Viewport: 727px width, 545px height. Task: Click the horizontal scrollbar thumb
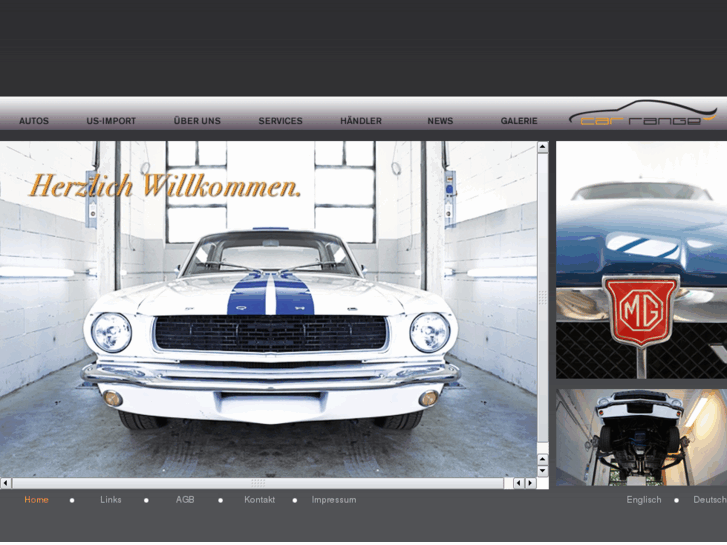(258, 483)
